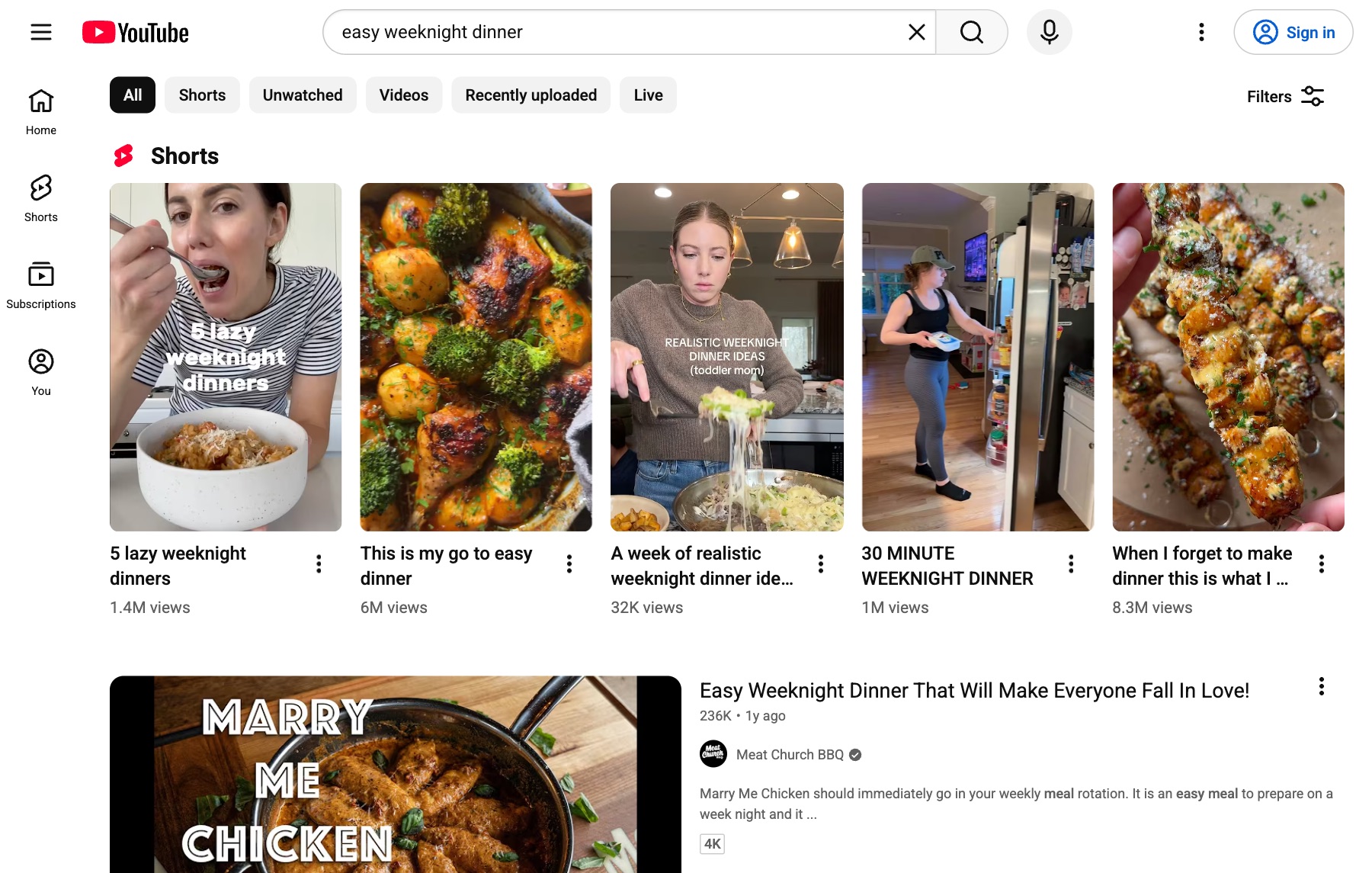Open the Filters options
The width and height of the screenshot is (1372, 873).
point(1285,96)
